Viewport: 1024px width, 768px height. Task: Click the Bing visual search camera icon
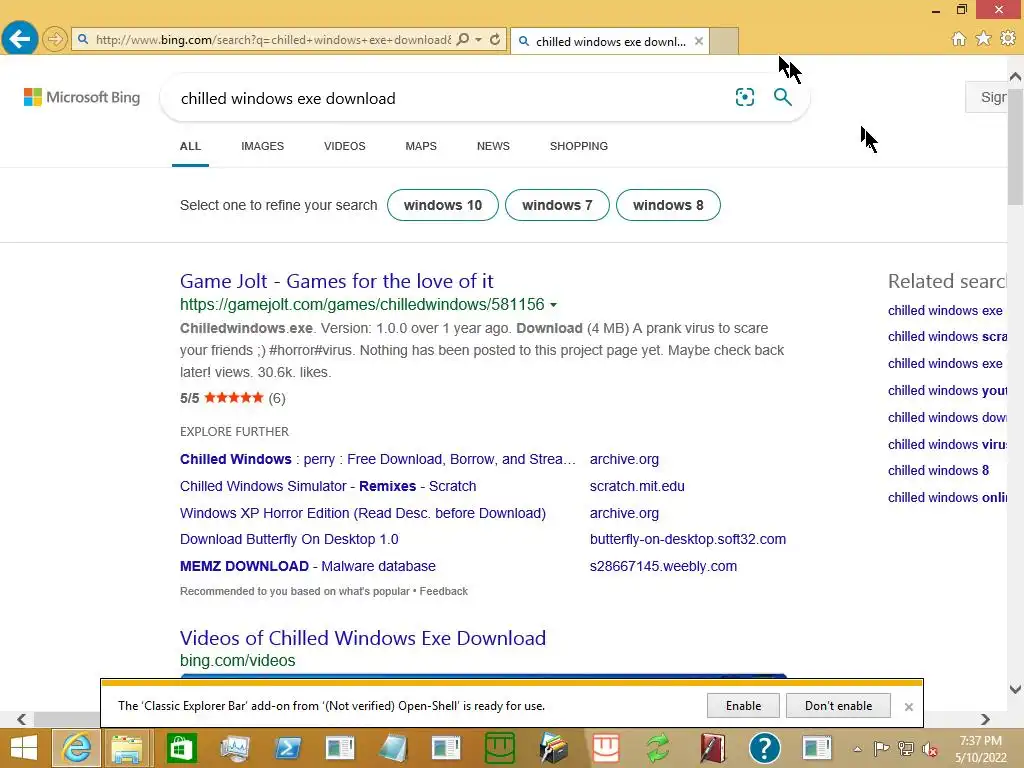coord(744,97)
